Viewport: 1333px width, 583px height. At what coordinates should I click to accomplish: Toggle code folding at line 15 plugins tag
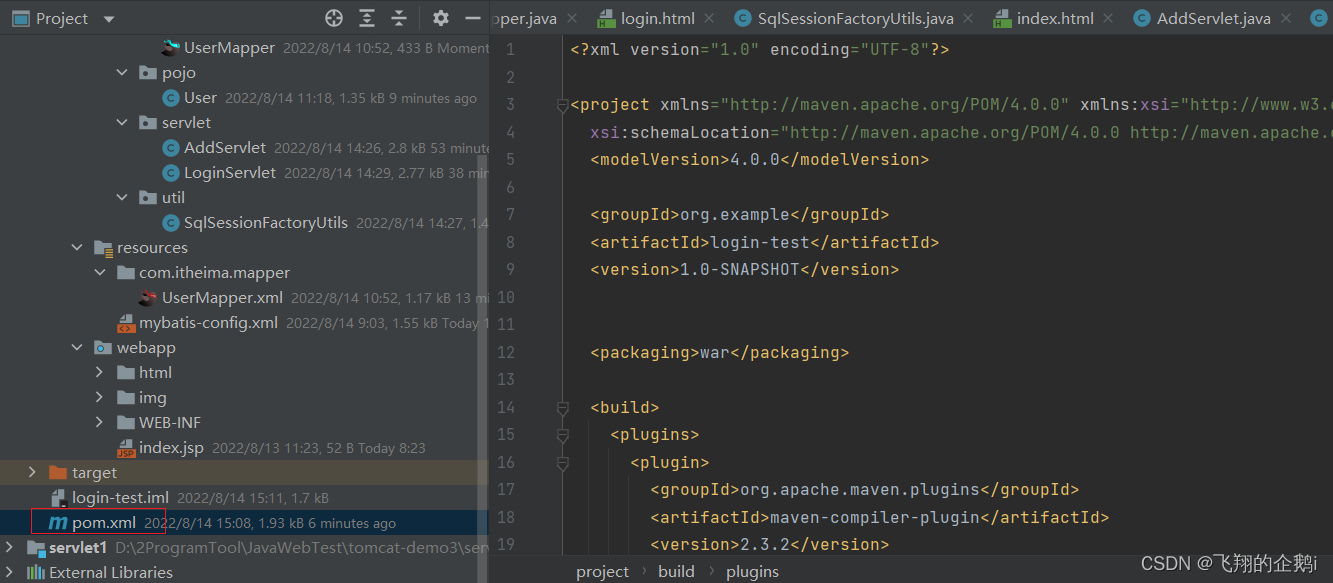563,434
